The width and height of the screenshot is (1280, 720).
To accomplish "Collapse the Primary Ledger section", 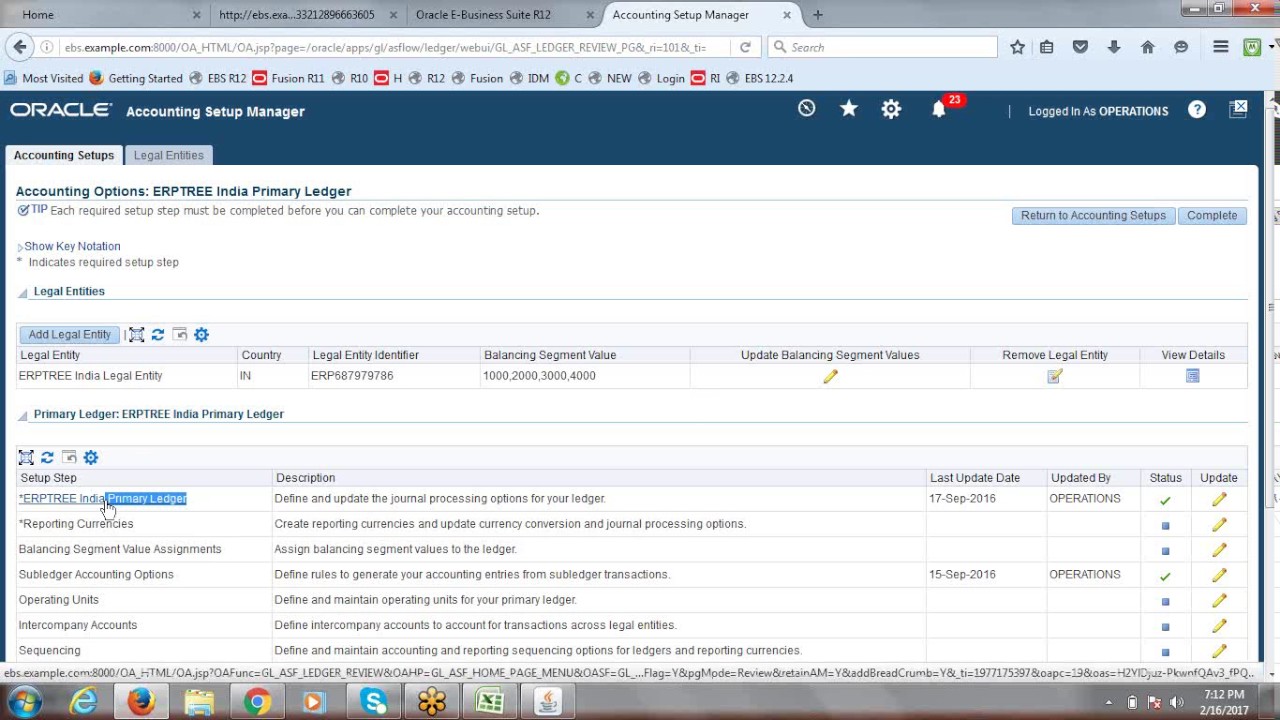I will [x=22, y=415].
